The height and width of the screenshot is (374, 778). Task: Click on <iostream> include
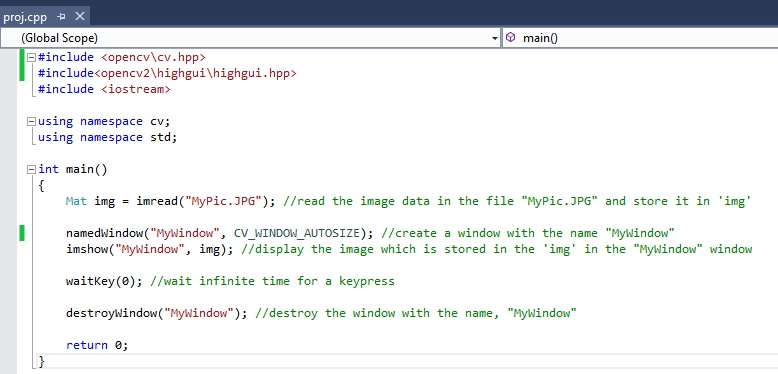tap(135, 89)
